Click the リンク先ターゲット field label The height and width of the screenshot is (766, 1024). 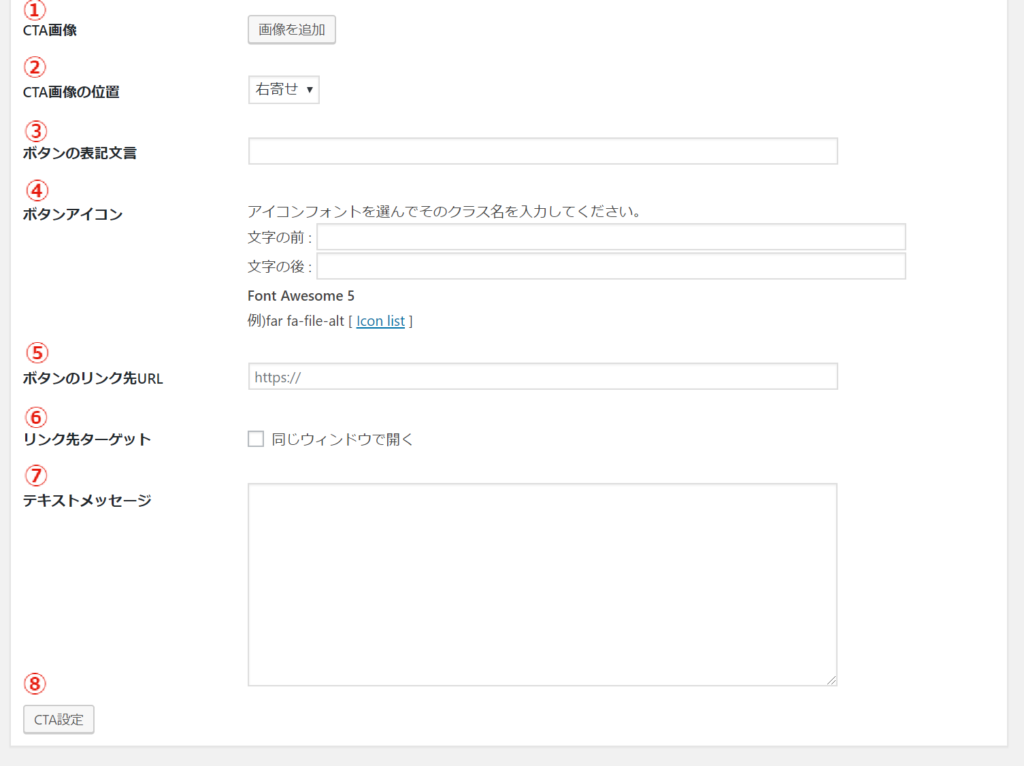[x=87, y=439]
